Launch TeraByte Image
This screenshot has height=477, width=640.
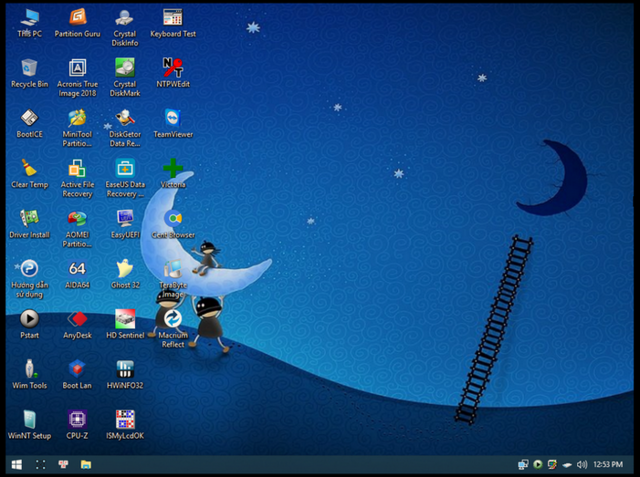(x=173, y=279)
